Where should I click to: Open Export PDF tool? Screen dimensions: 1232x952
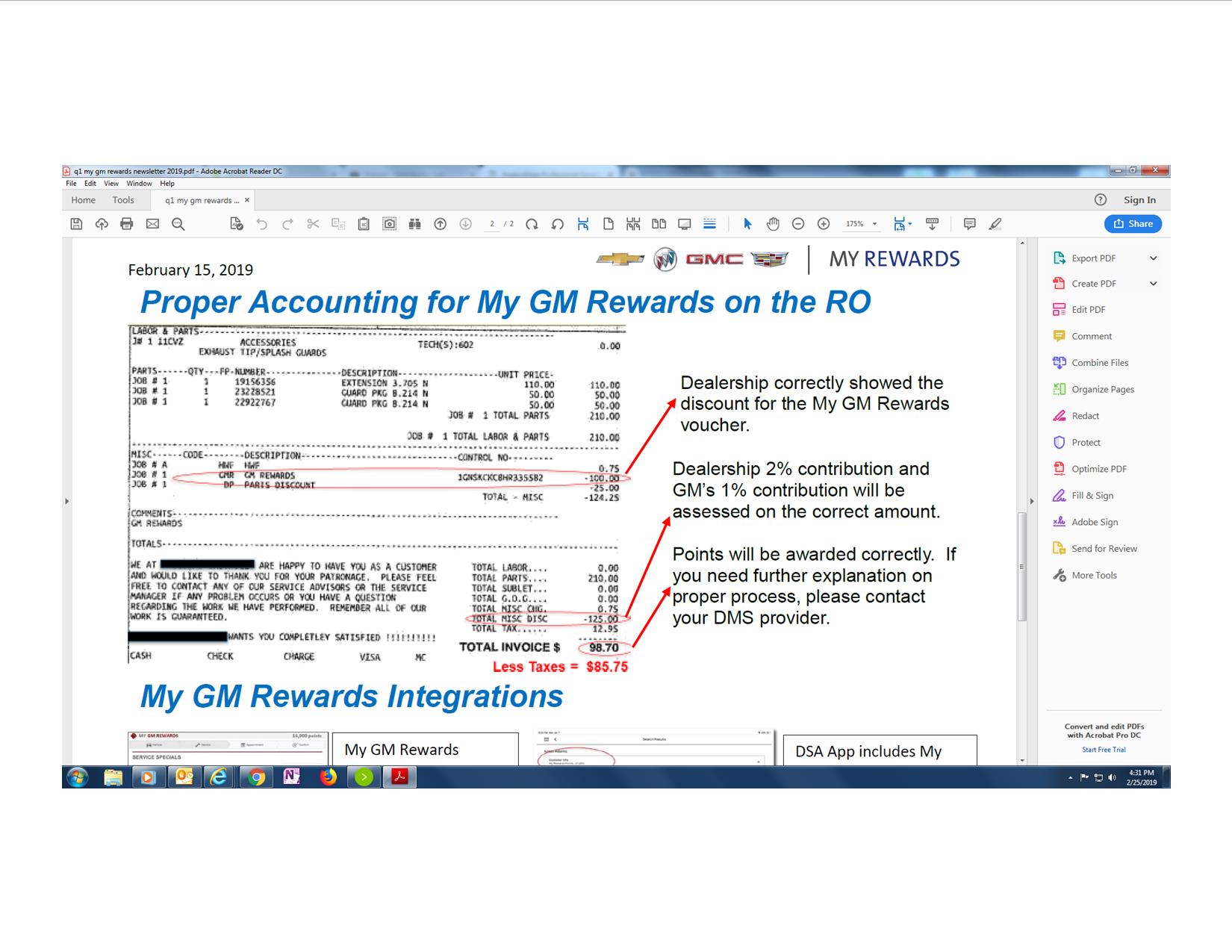click(x=1094, y=258)
